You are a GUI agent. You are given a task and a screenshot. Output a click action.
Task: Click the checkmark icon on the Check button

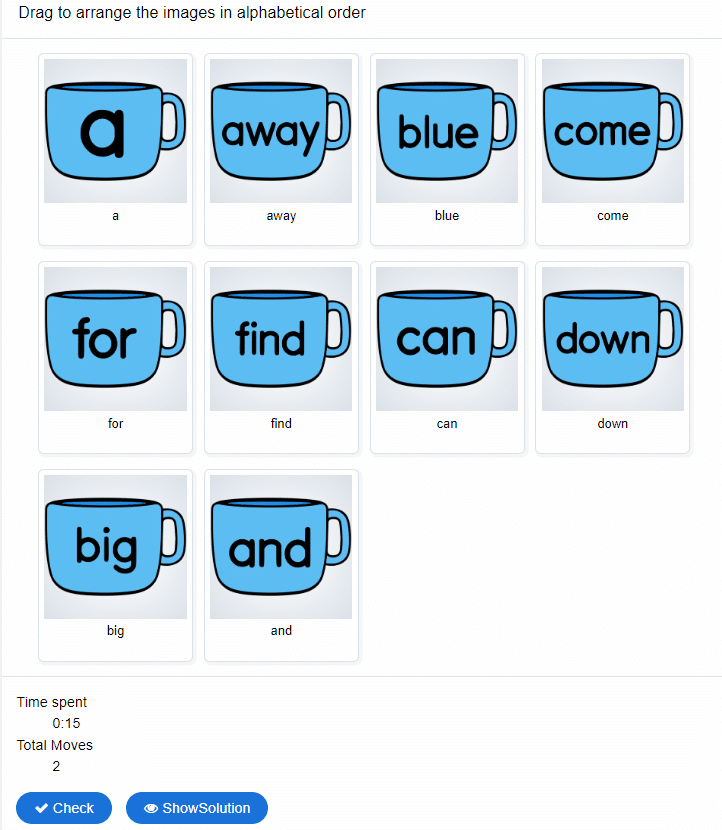[x=41, y=808]
